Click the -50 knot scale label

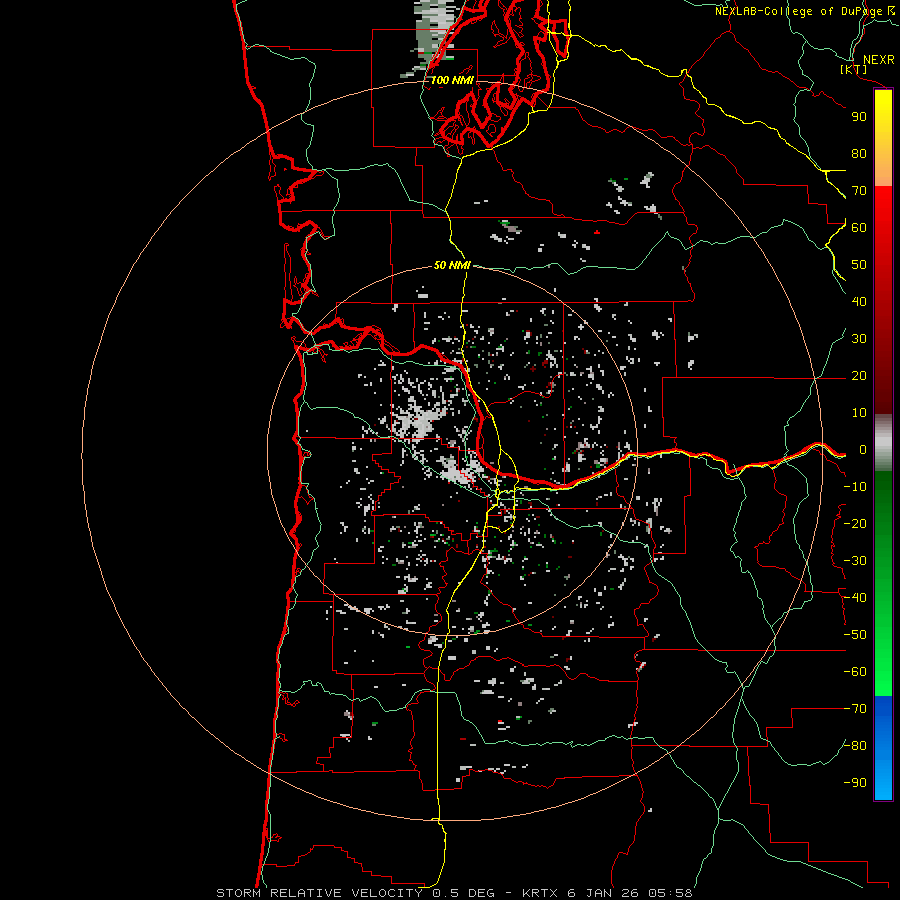(x=855, y=635)
